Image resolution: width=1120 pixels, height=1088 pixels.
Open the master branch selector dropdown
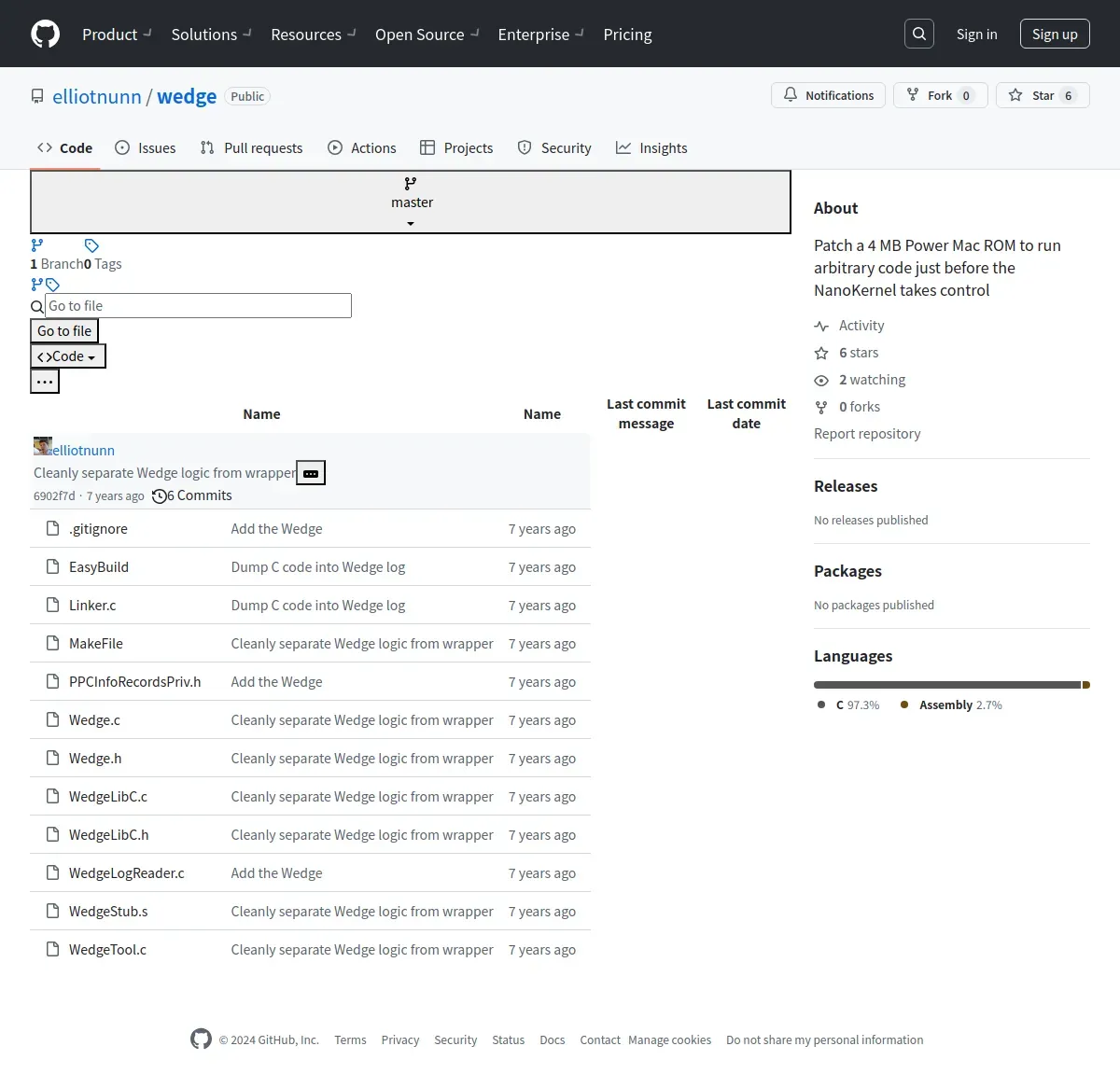pyautogui.click(x=411, y=202)
